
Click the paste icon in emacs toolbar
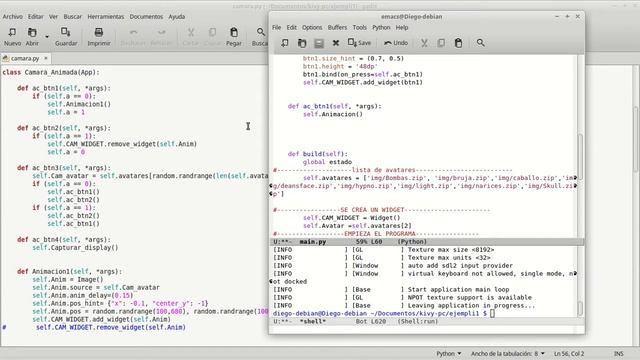click(x=458, y=43)
